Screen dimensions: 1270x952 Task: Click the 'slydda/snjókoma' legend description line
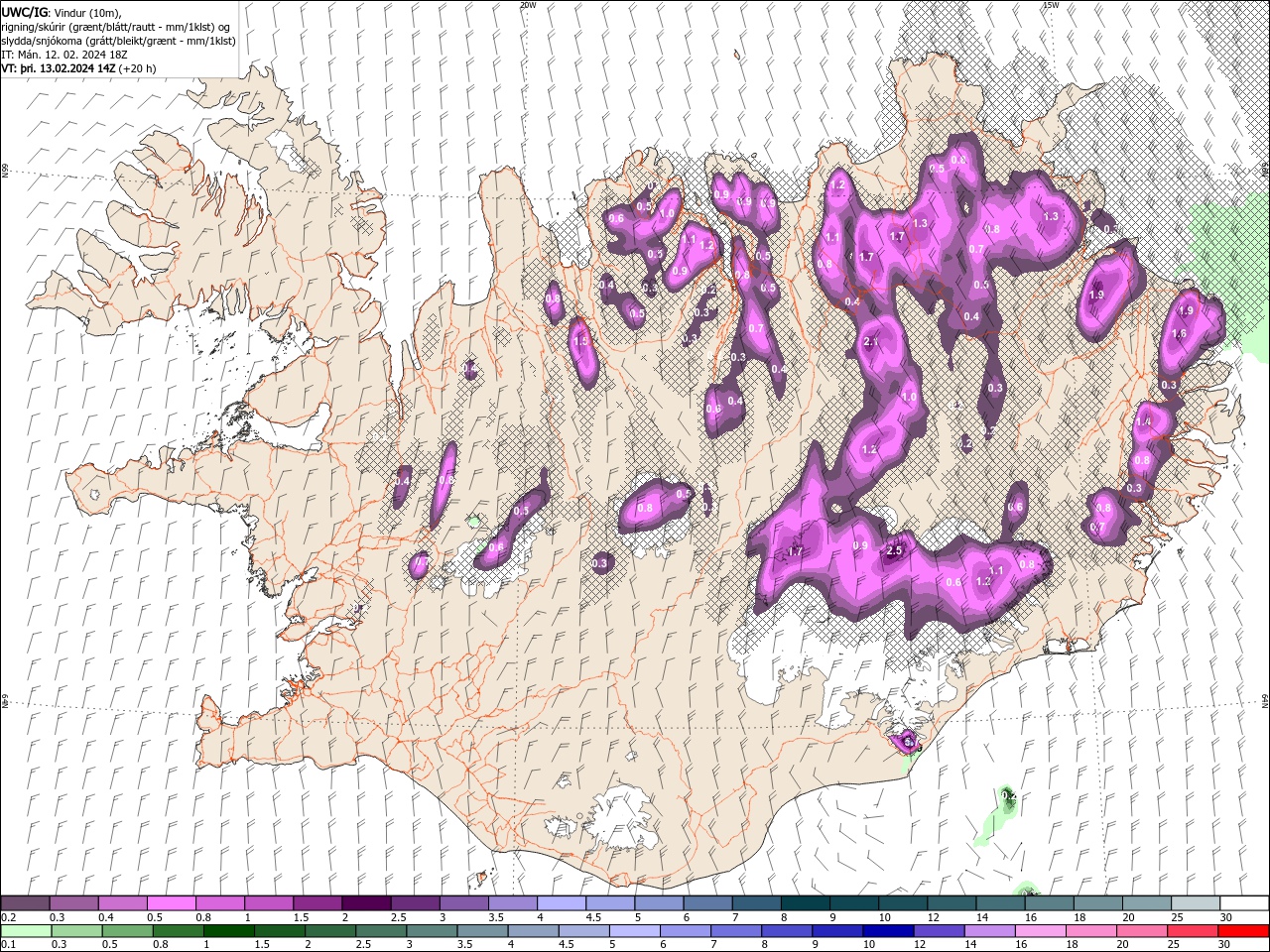[x=118, y=41]
